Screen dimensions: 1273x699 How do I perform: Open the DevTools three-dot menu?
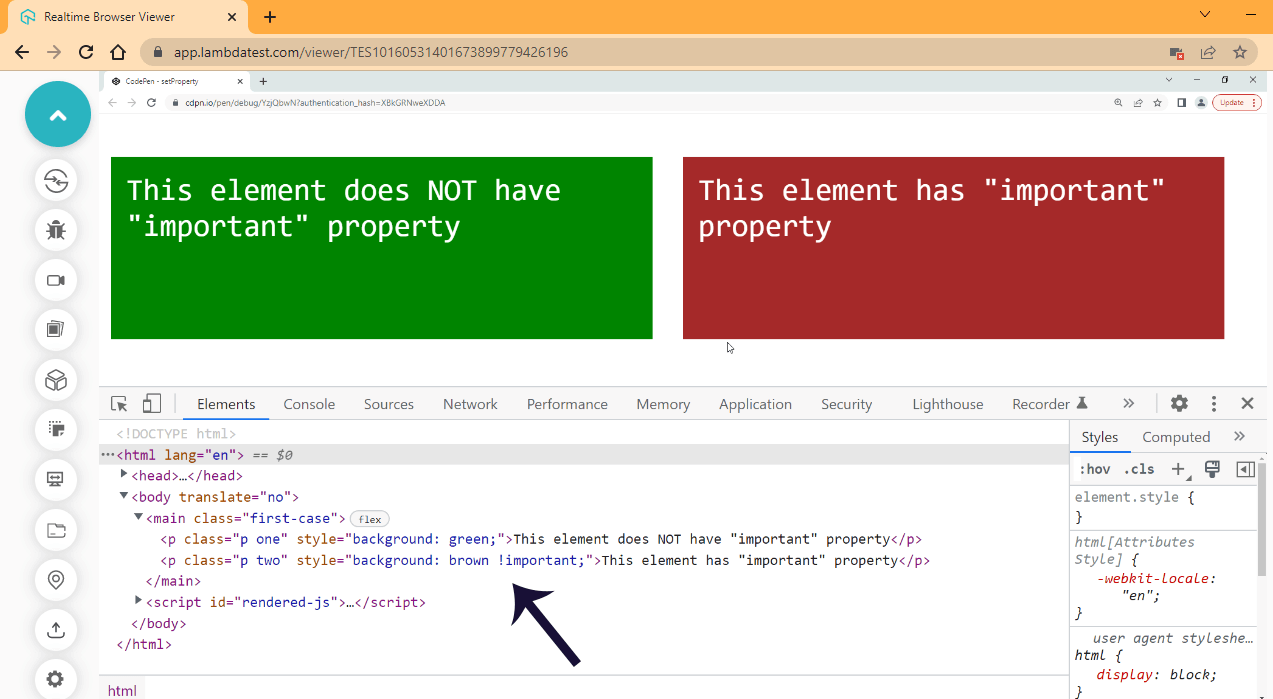pos(1213,403)
